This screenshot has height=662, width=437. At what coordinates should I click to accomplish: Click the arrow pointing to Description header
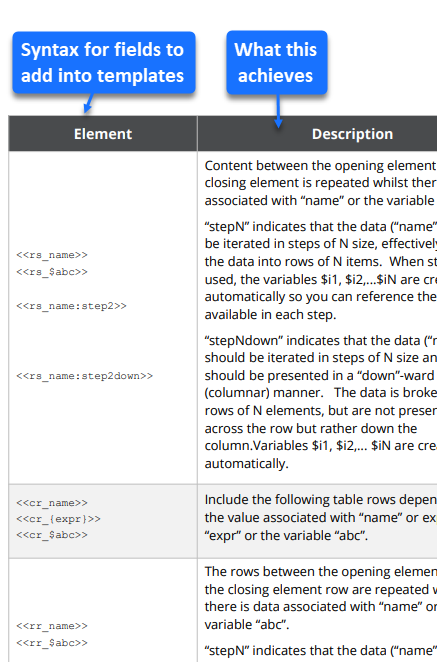(x=278, y=111)
